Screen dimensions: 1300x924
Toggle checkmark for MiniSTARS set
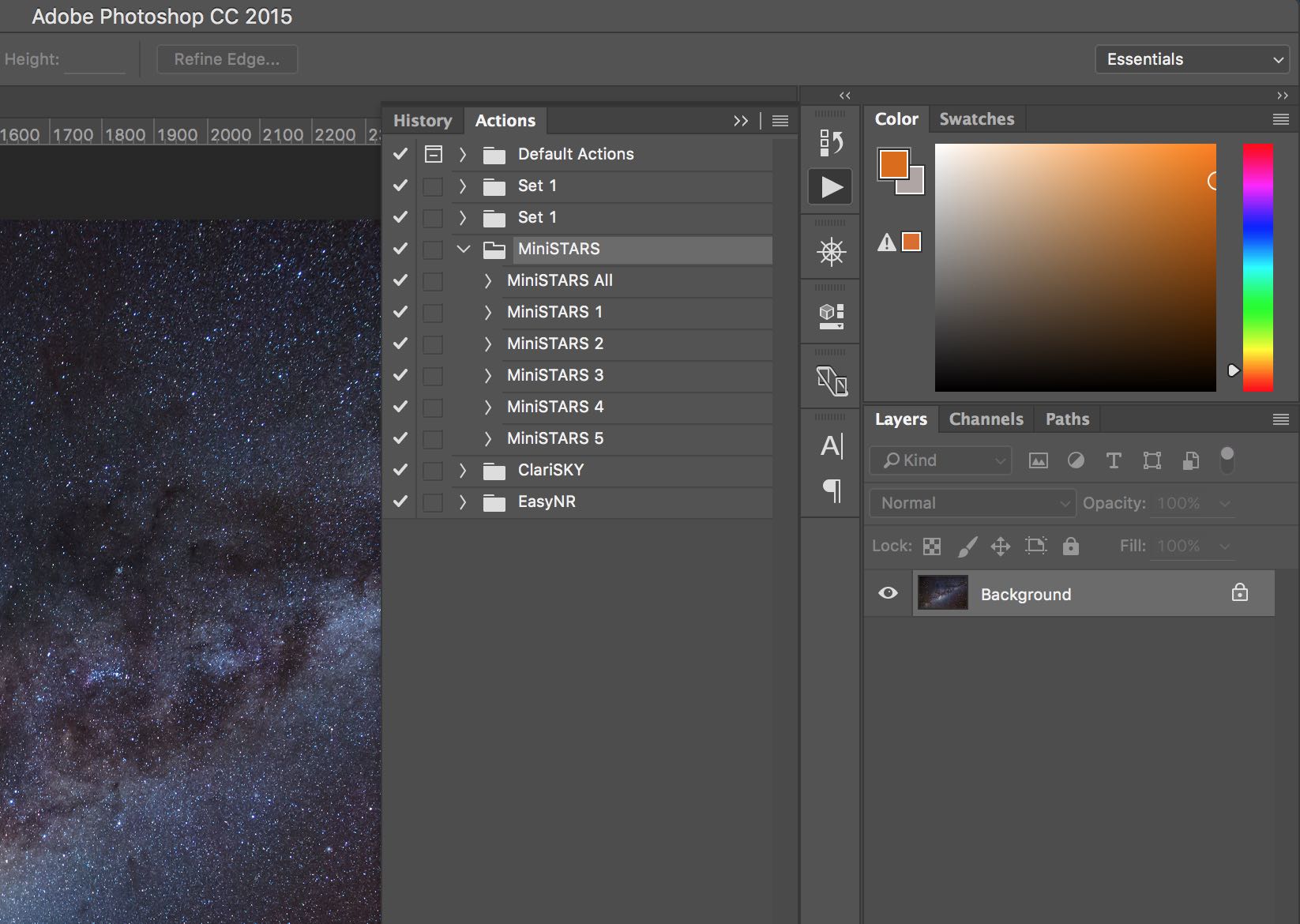(x=400, y=249)
